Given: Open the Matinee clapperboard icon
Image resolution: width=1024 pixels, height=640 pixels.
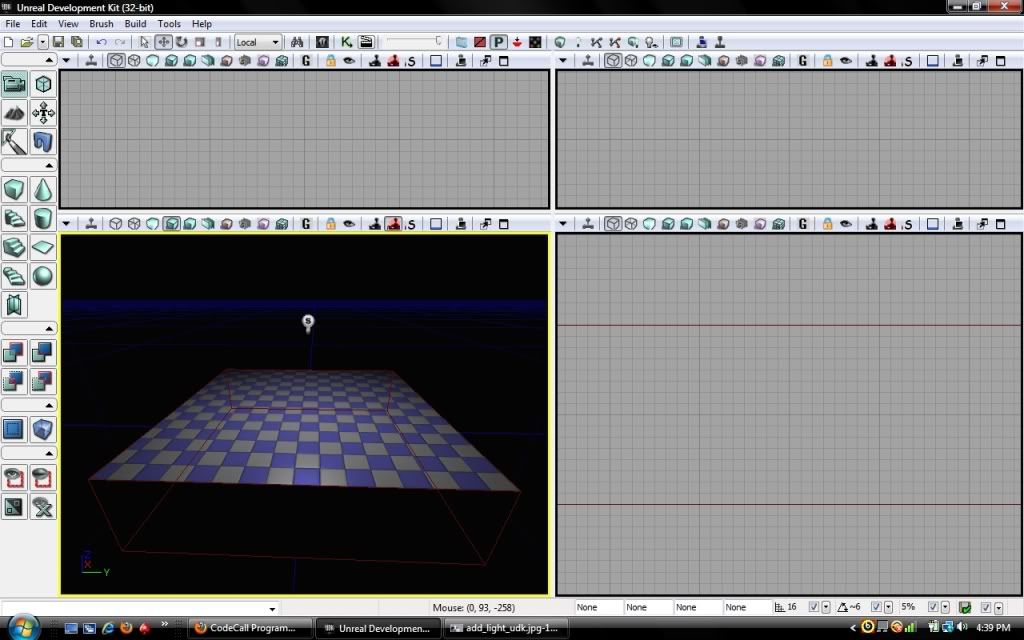Looking at the screenshot, I should (366, 42).
